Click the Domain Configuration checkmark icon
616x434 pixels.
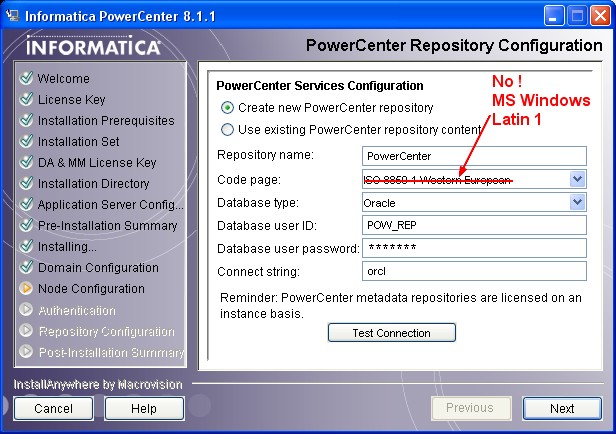click(26, 267)
